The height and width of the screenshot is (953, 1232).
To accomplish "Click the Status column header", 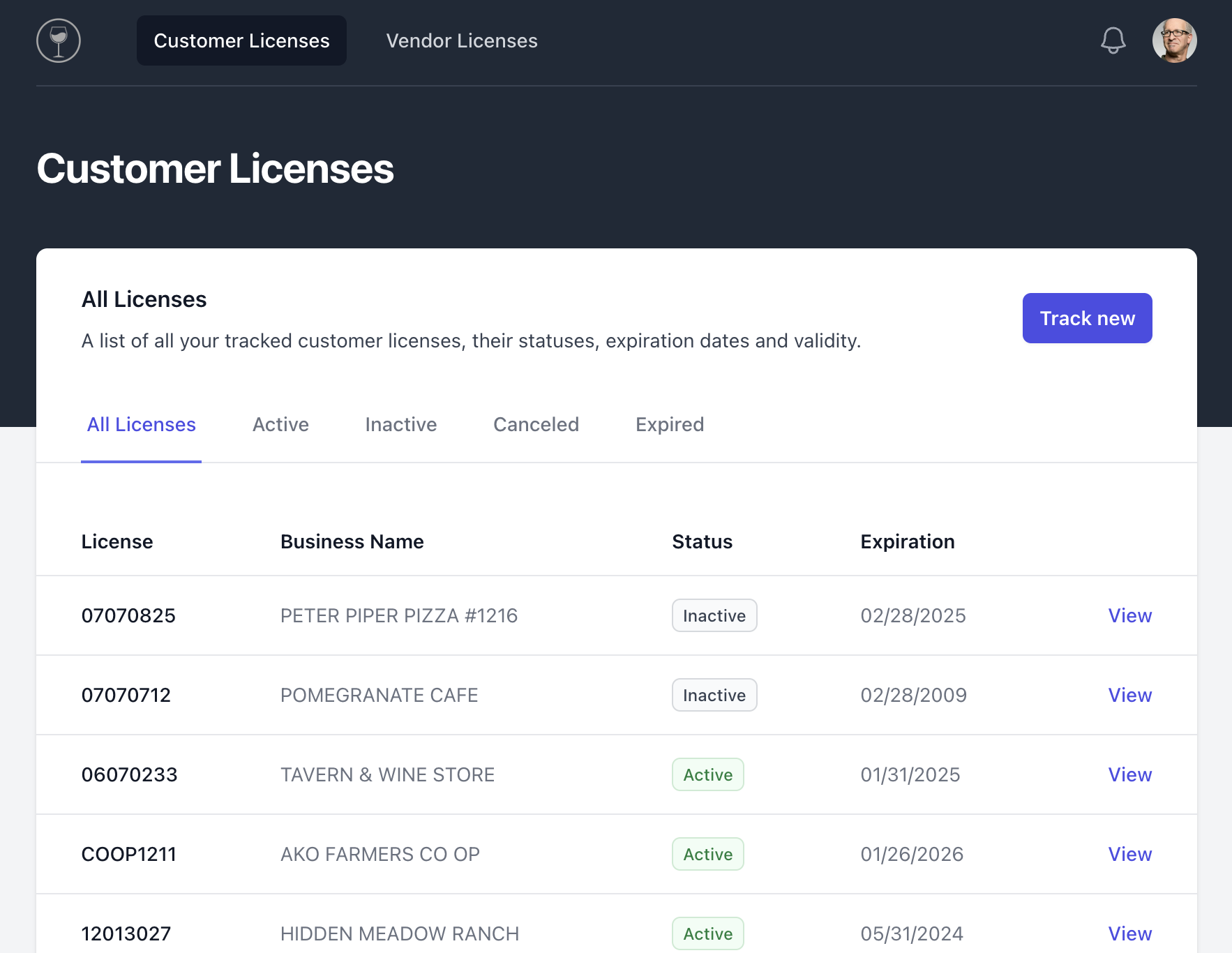I will (x=703, y=541).
